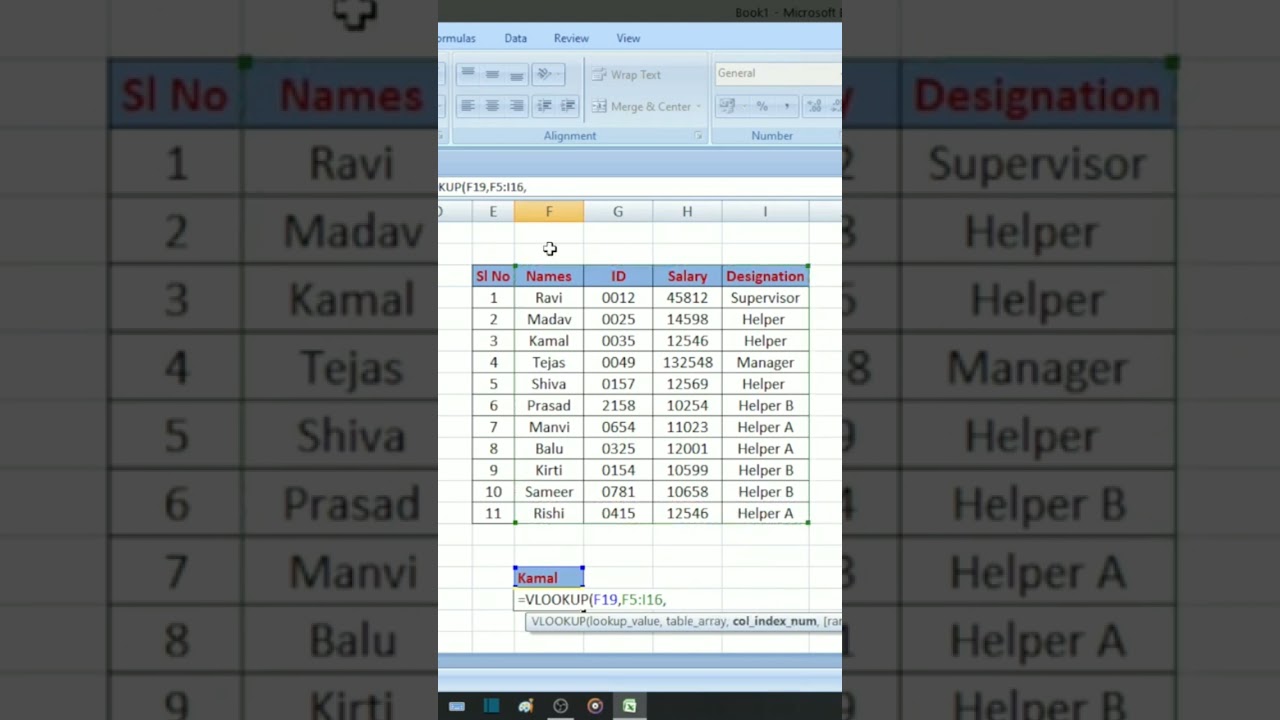Click Accounting Number Format icon
The height and width of the screenshot is (720, 1280).
tap(727, 106)
